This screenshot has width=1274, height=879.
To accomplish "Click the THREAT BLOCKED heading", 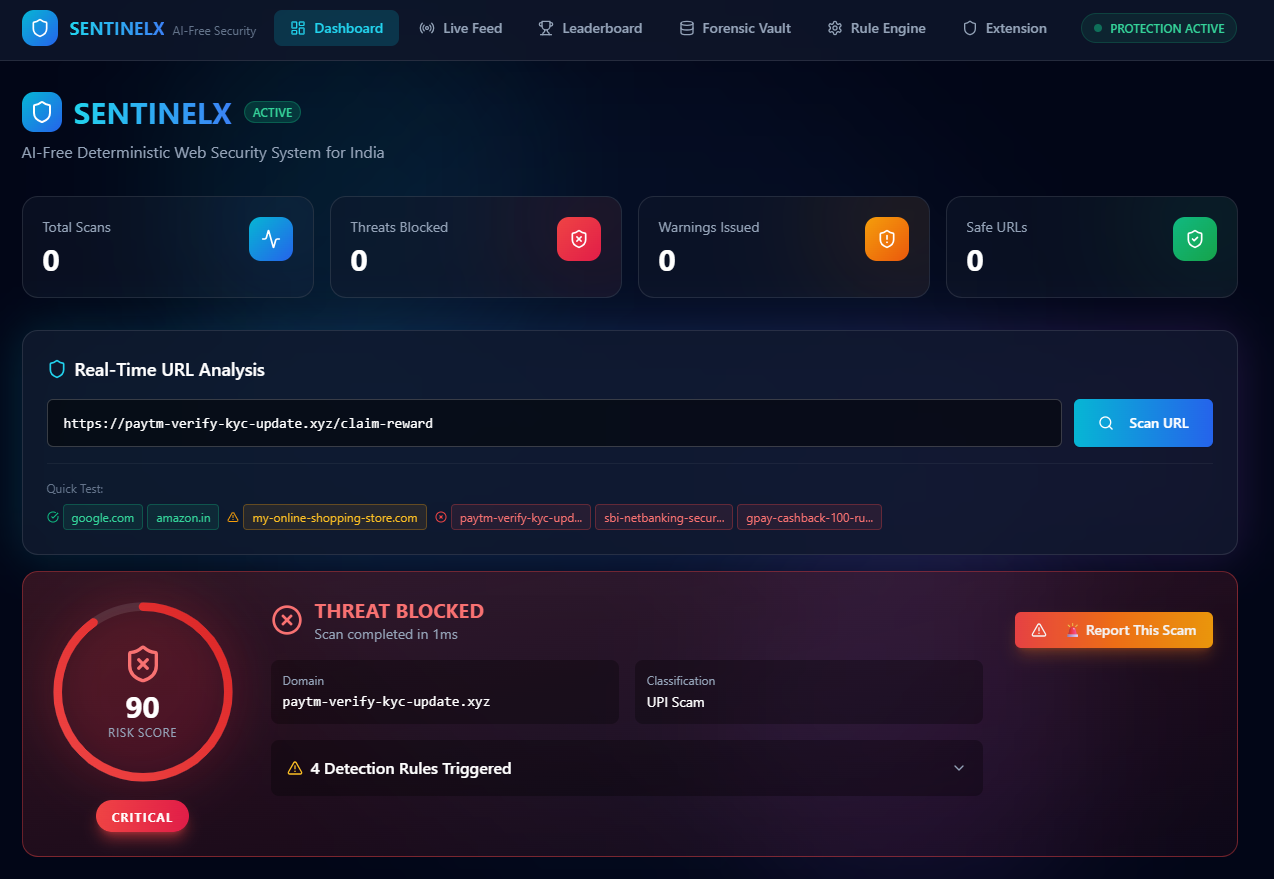I will coord(399,611).
